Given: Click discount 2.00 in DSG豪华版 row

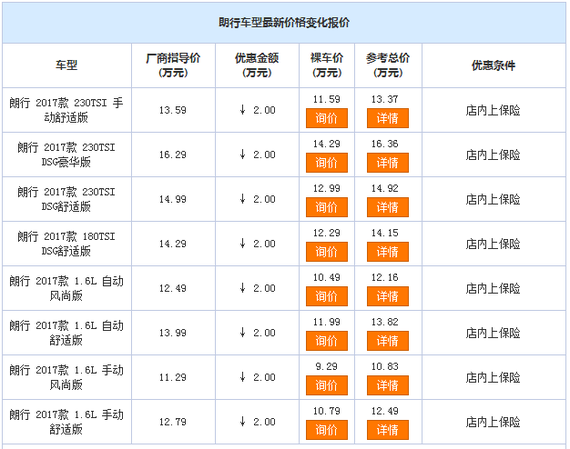Looking at the screenshot, I should [x=257, y=155].
